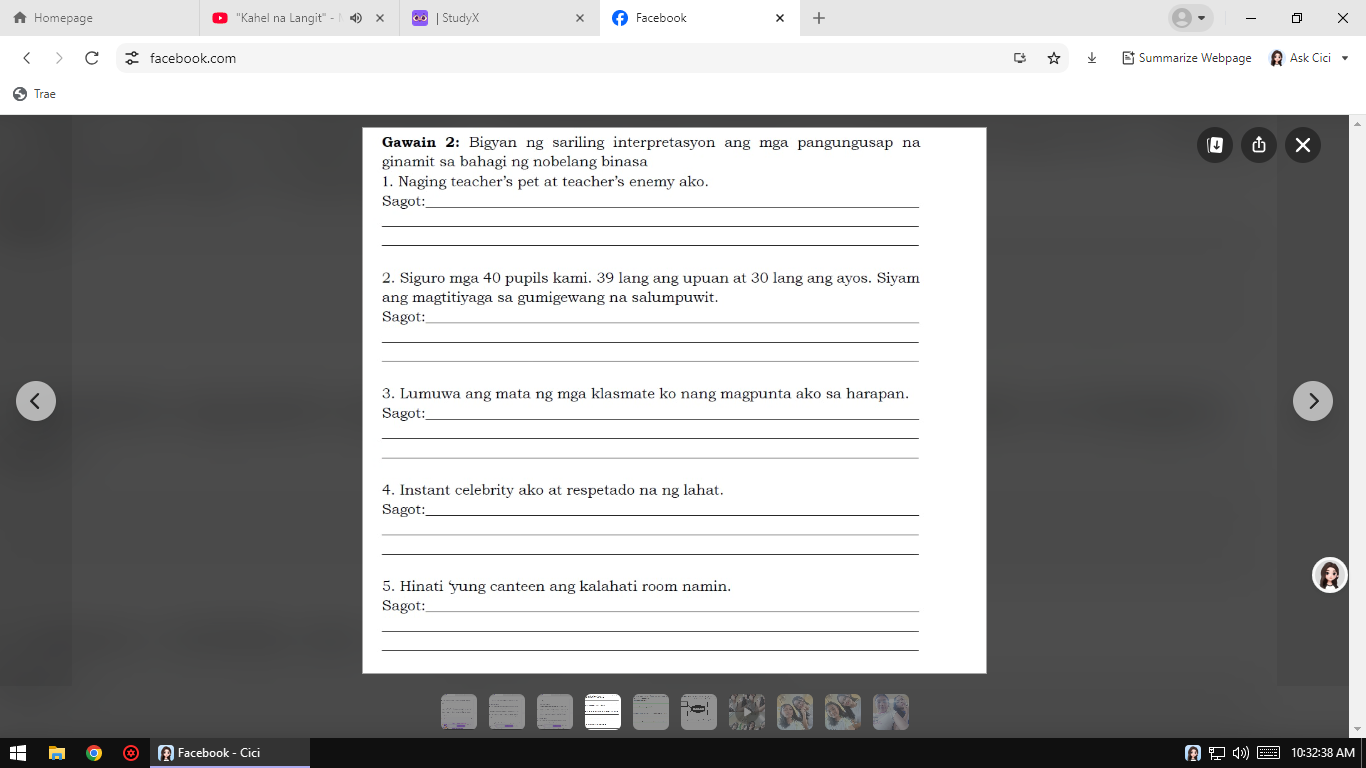Download the Gawain 2 worksheet image
Screen dimensions: 1366x768
(1214, 145)
